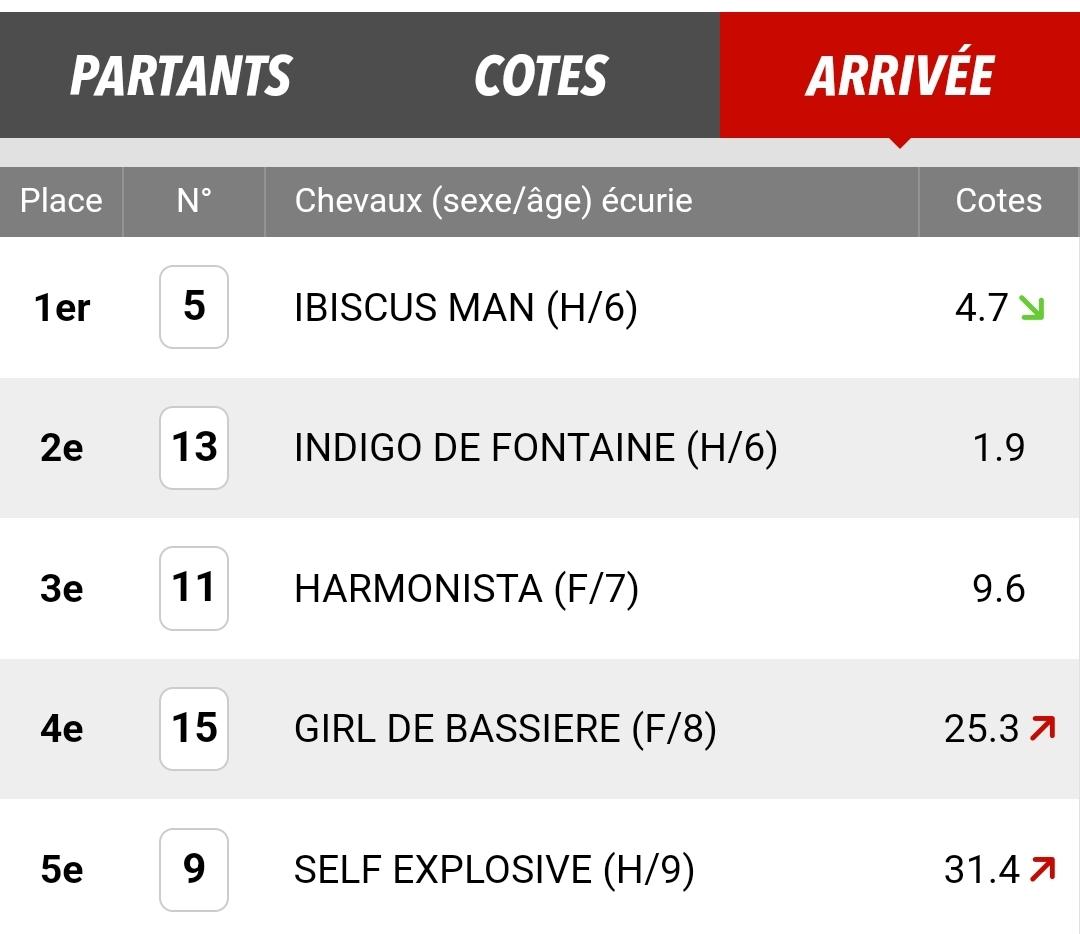Tap the number 9 badge
Screen dimensions: 1080x934
pos(194,869)
